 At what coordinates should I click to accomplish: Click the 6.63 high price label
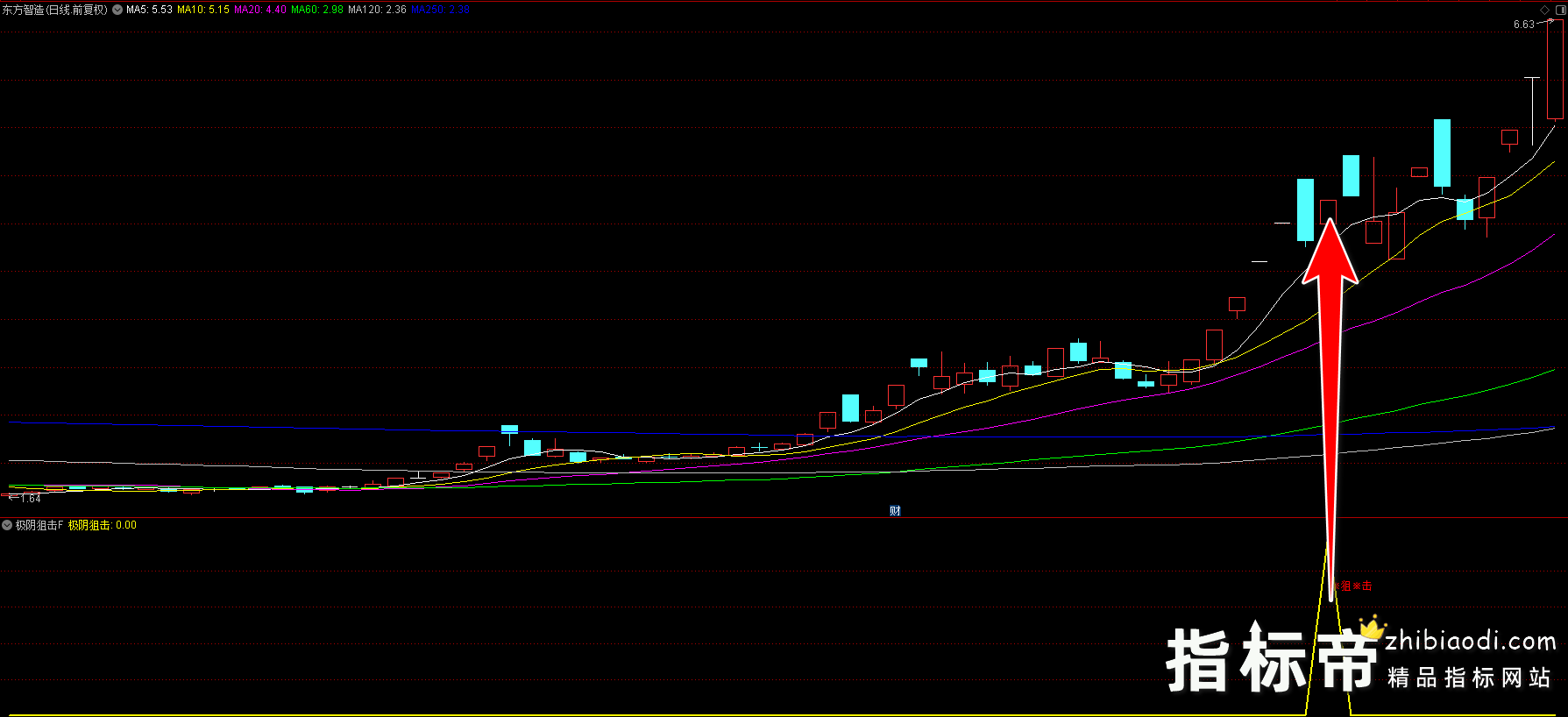[x=1524, y=25]
